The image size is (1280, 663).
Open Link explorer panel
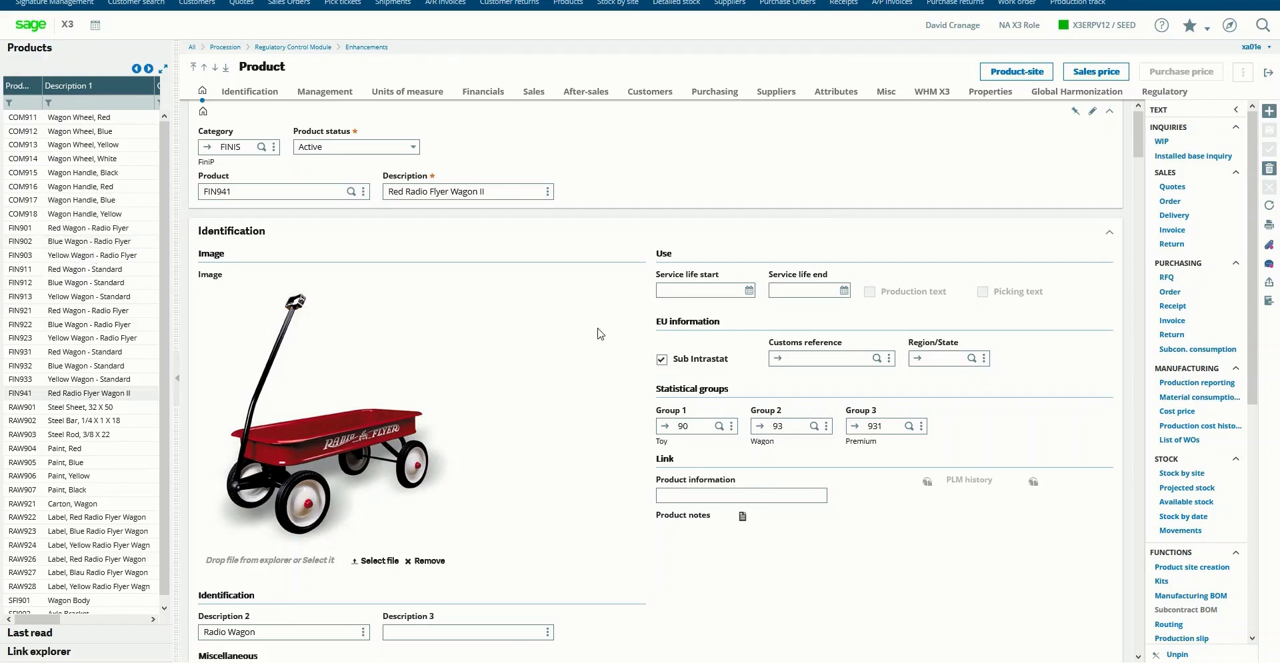pyautogui.click(x=39, y=652)
